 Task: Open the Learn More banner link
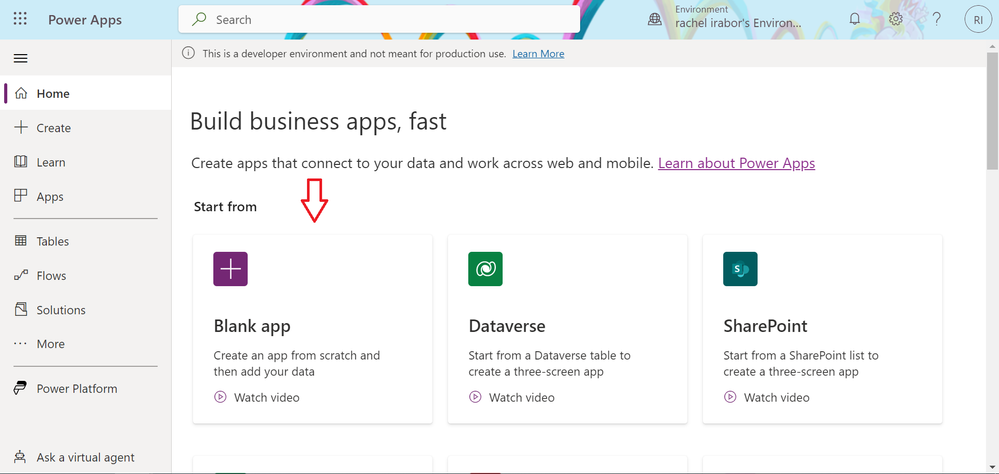coord(538,54)
